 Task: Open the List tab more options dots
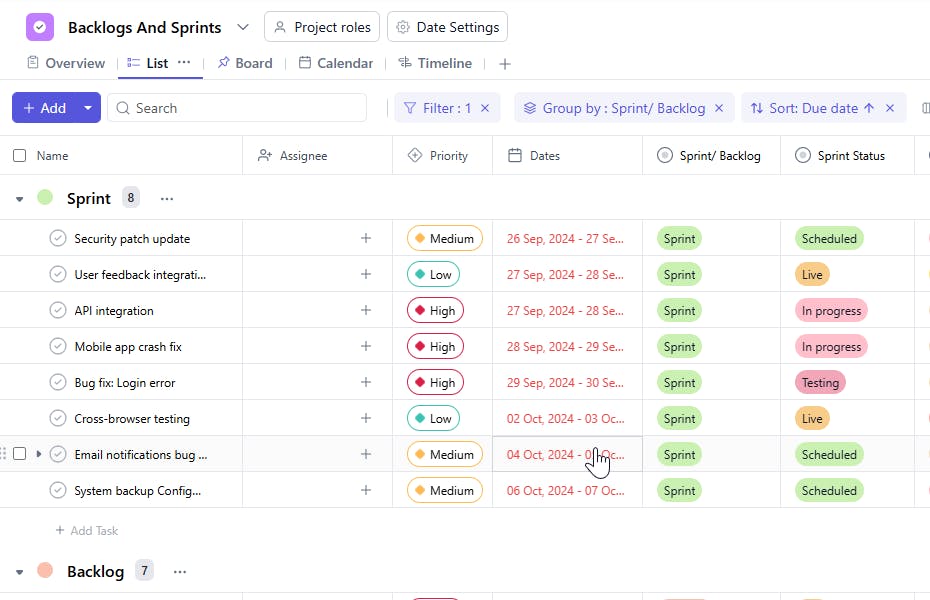tap(184, 63)
